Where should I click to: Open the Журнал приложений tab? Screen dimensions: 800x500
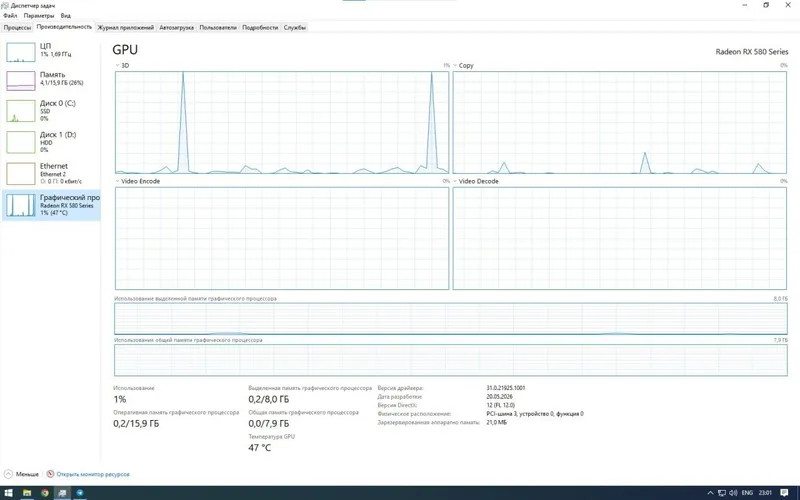[x=126, y=28]
